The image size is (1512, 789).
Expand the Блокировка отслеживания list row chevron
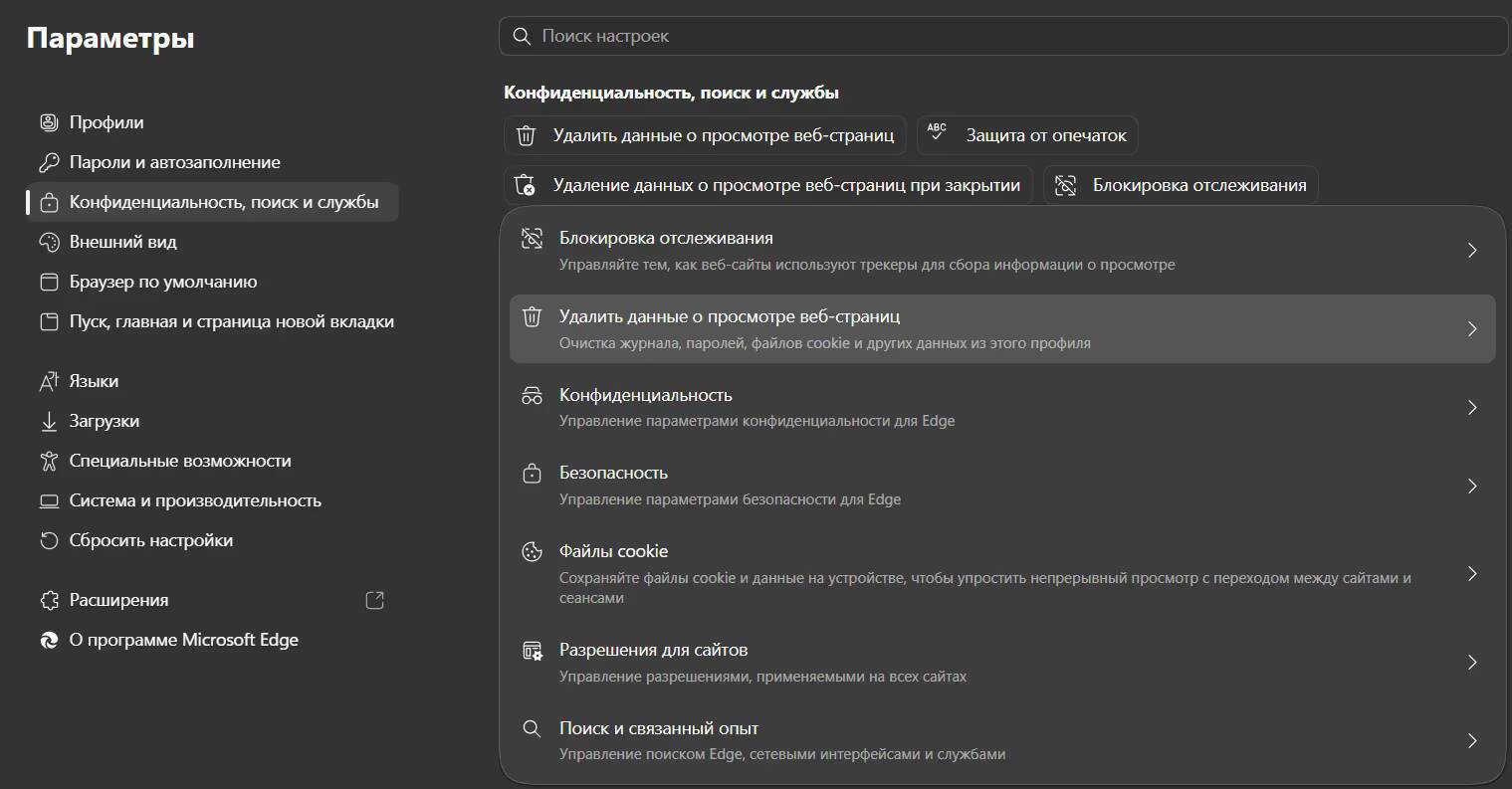pyautogui.click(x=1472, y=250)
